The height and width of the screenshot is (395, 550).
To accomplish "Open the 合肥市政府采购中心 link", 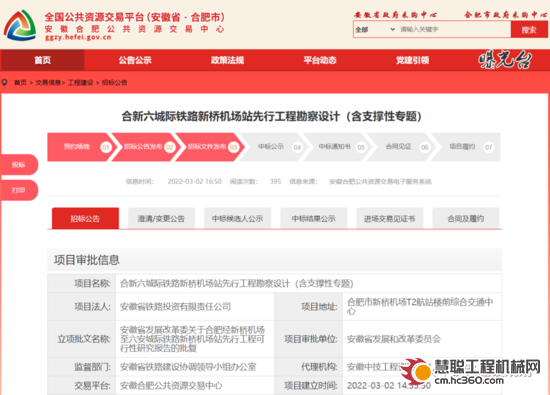I will coord(505,14).
